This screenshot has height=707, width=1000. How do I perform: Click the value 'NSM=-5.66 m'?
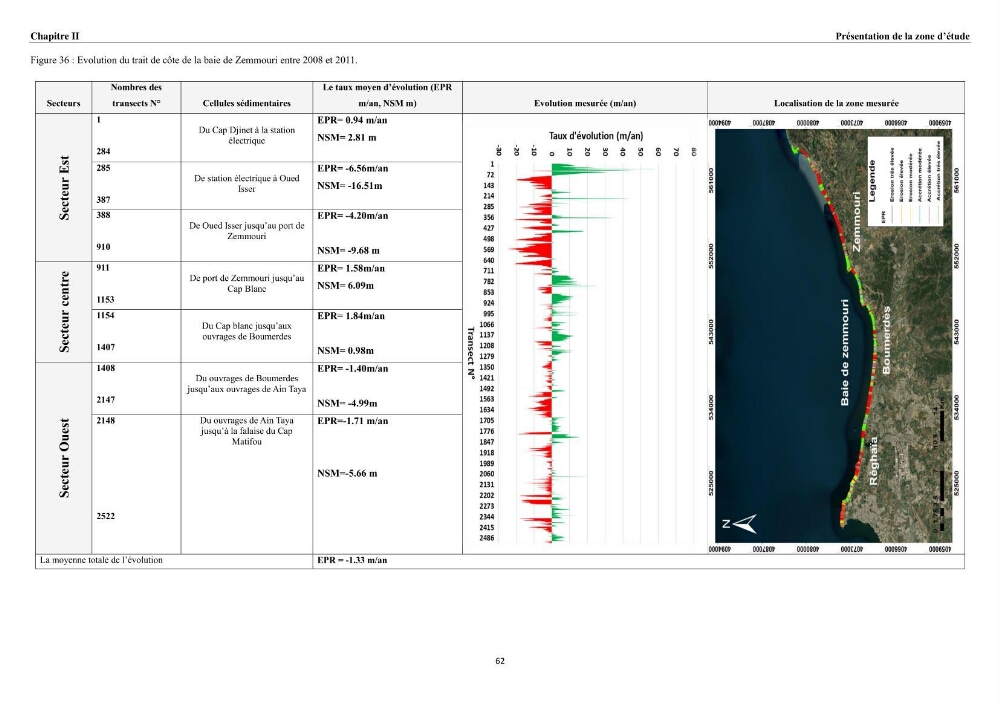pos(347,474)
